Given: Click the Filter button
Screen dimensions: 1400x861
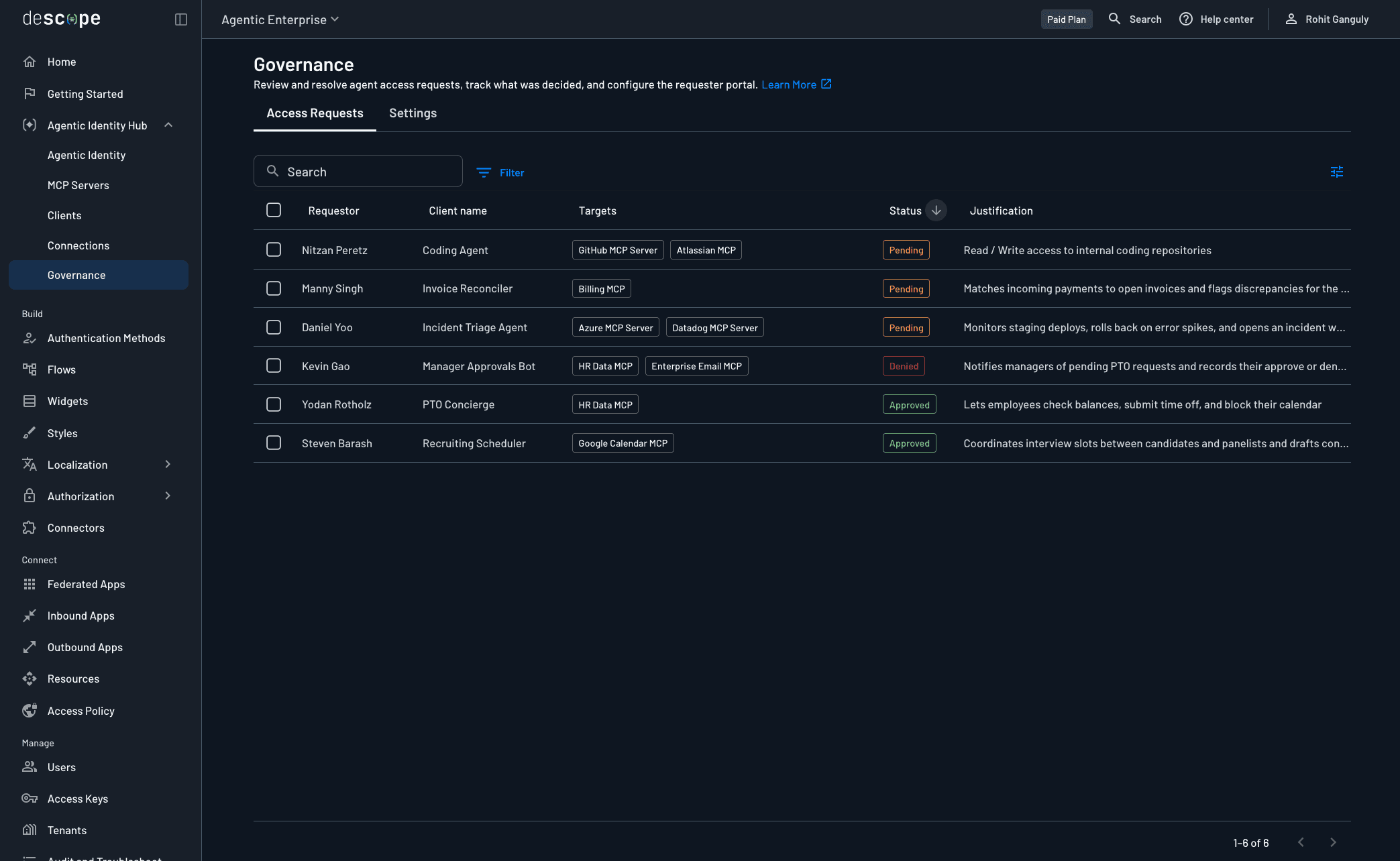Looking at the screenshot, I should click(x=500, y=172).
